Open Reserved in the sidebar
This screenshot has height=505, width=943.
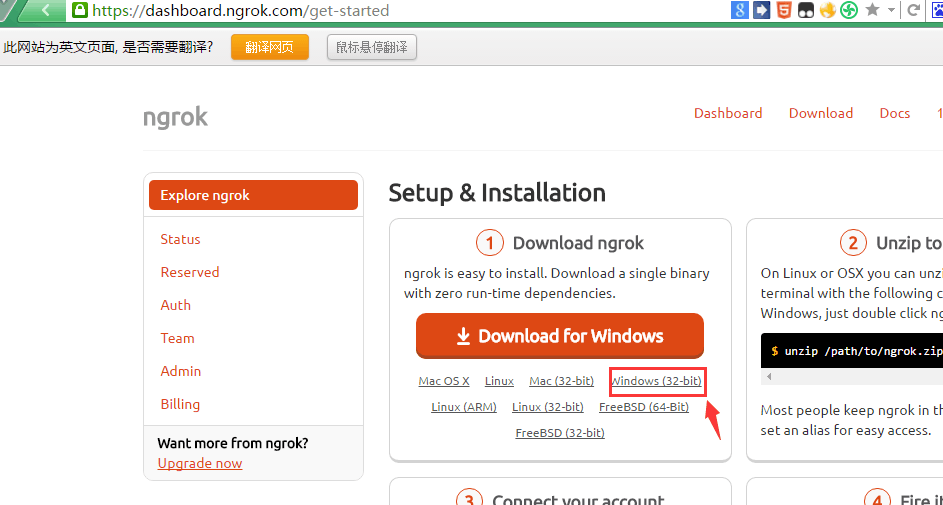[190, 272]
